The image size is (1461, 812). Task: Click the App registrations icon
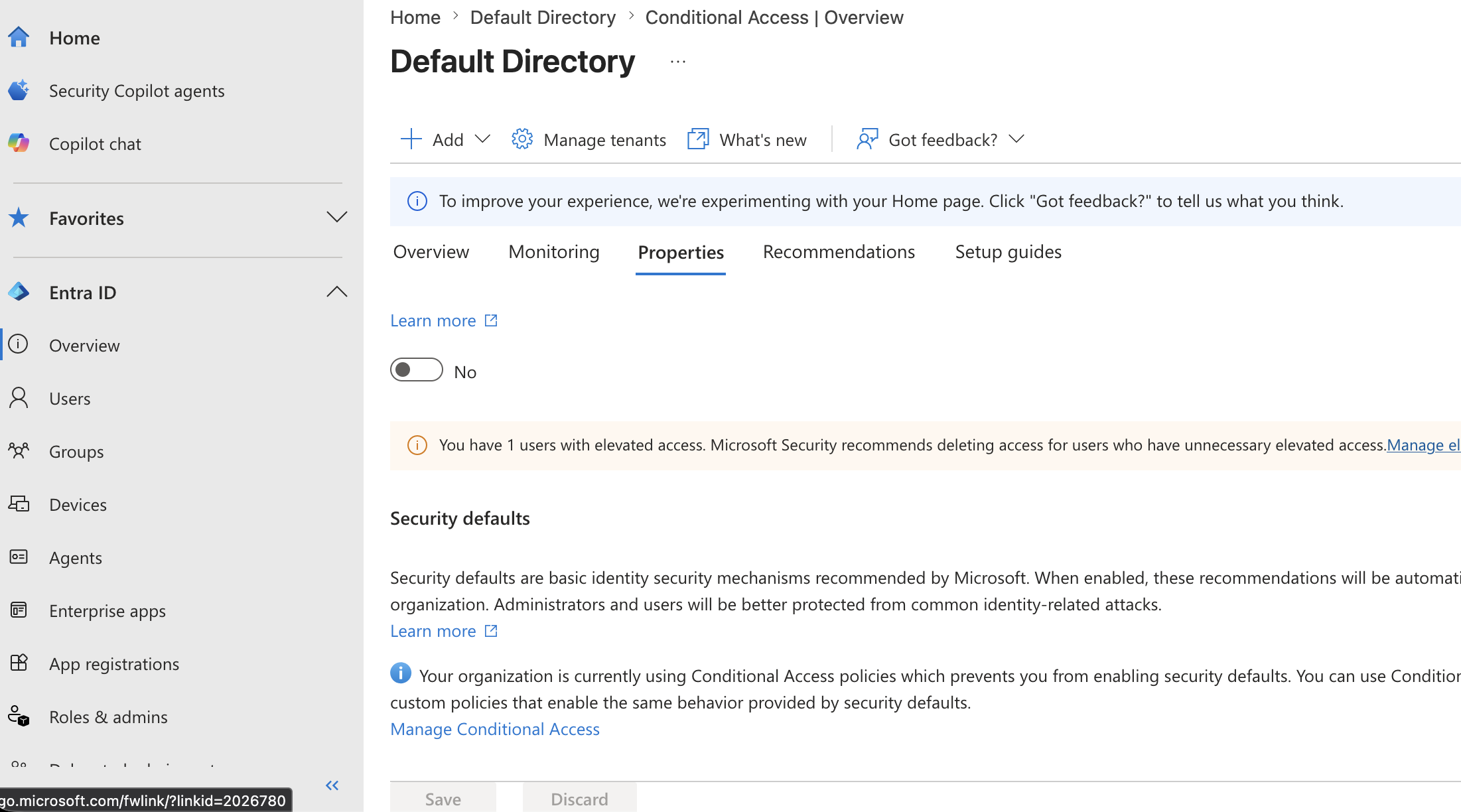[19, 663]
